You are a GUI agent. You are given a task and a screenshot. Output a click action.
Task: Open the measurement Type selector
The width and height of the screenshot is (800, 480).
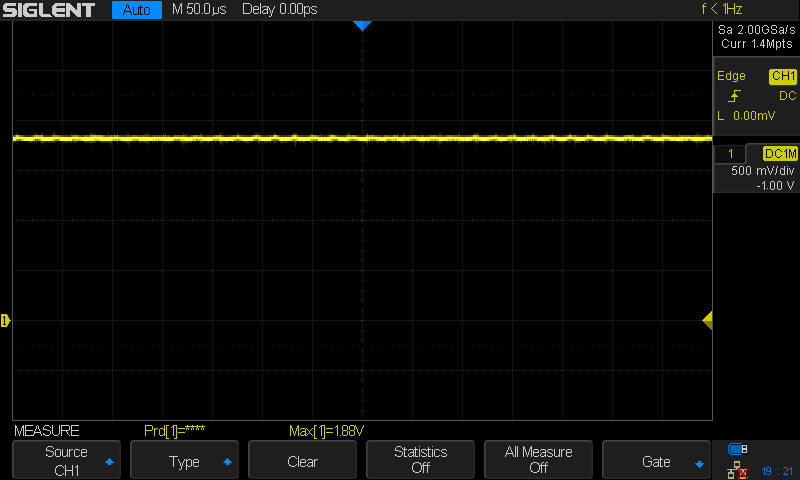(184, 460)
